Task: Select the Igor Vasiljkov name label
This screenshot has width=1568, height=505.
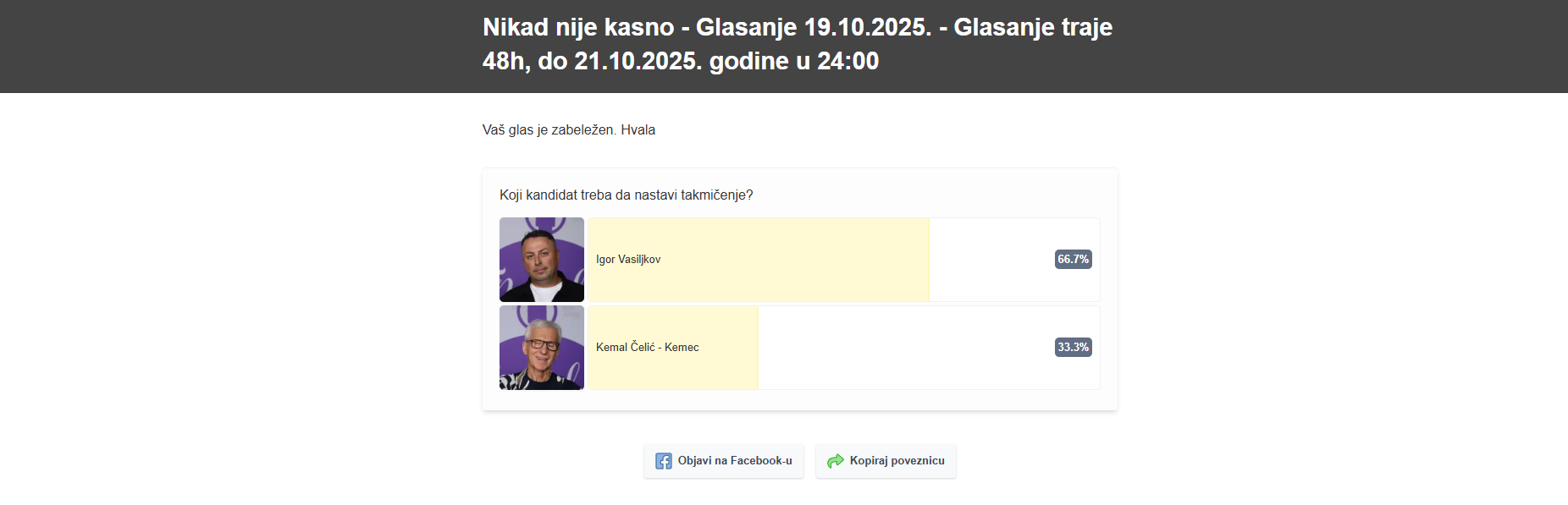Action: tap(628, 260)
